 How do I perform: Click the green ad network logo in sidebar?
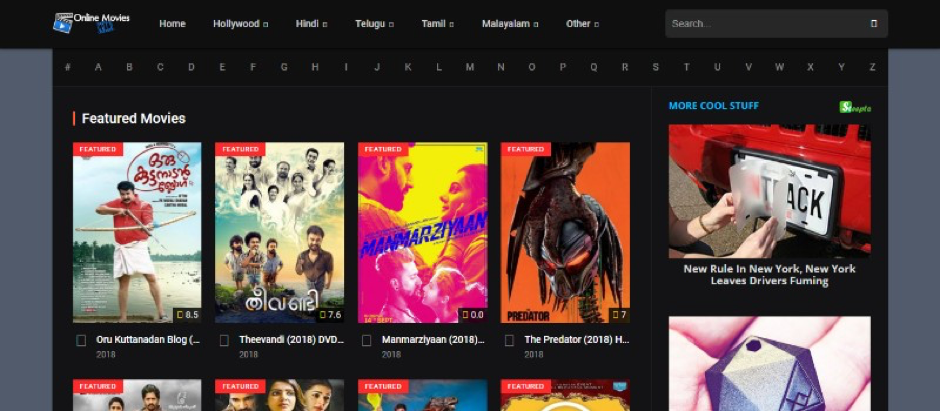point(854,107)
